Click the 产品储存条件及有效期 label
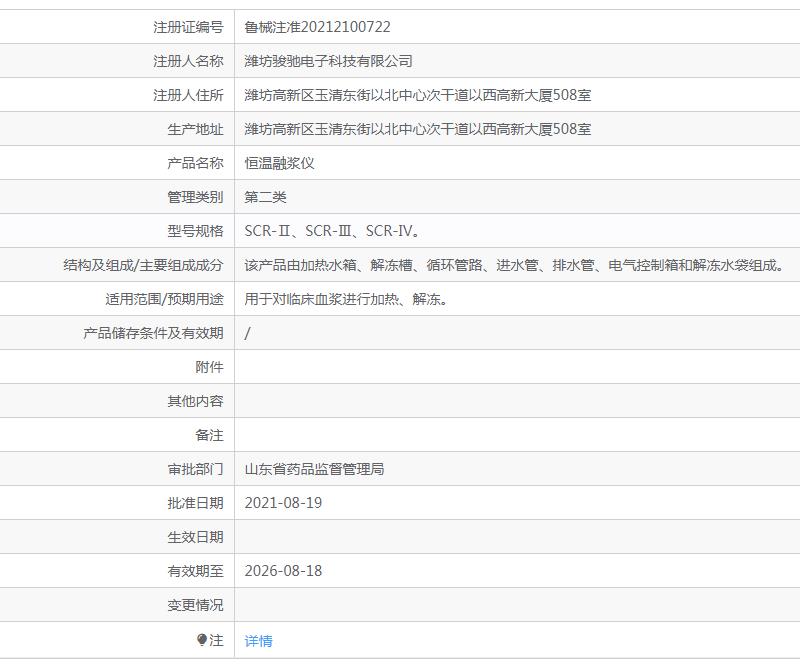Viewport: 800px width, 664px height. [x=154, y=333]
